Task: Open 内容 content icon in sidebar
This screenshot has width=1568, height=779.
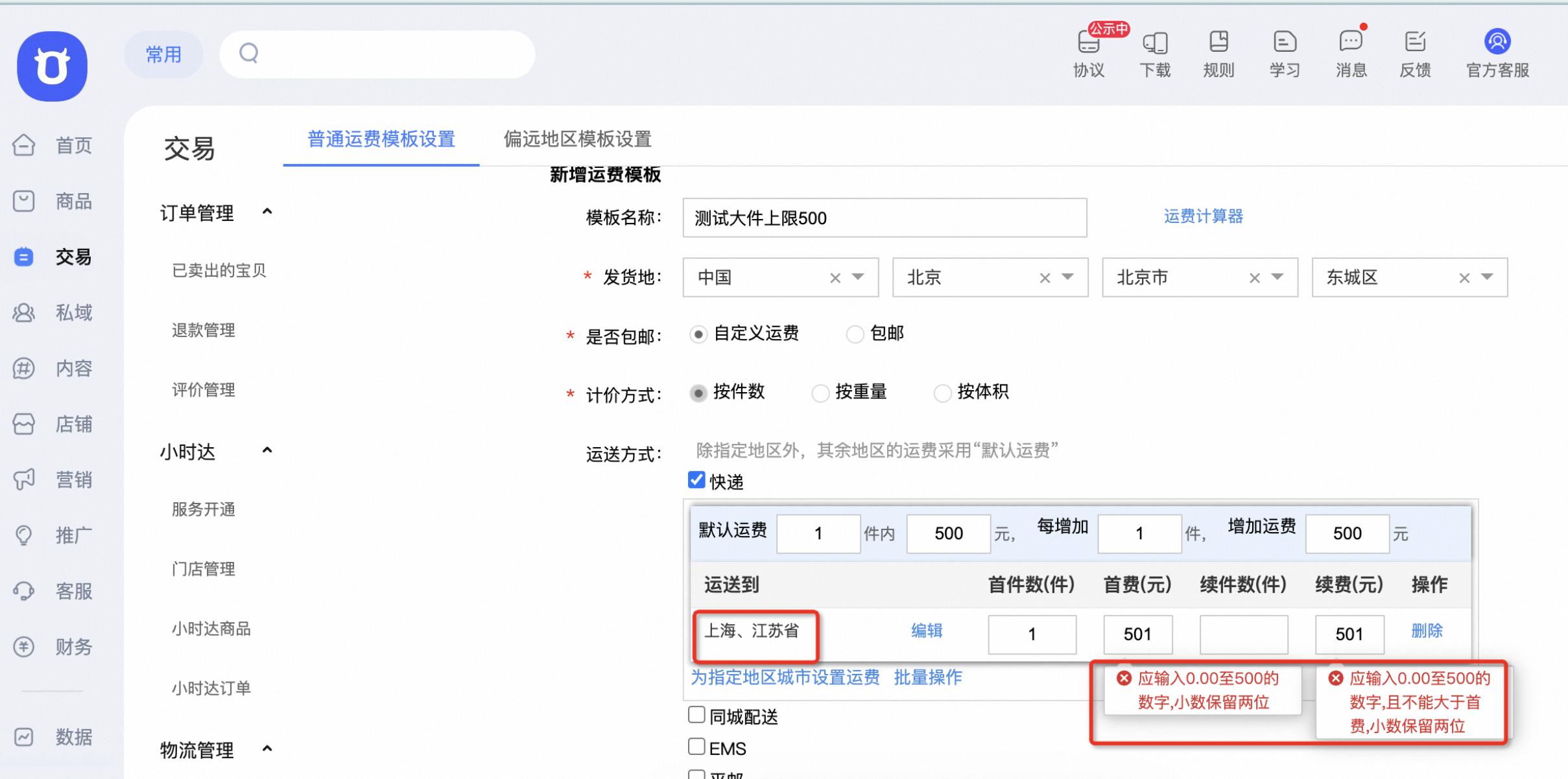Action: click(24, 368)
